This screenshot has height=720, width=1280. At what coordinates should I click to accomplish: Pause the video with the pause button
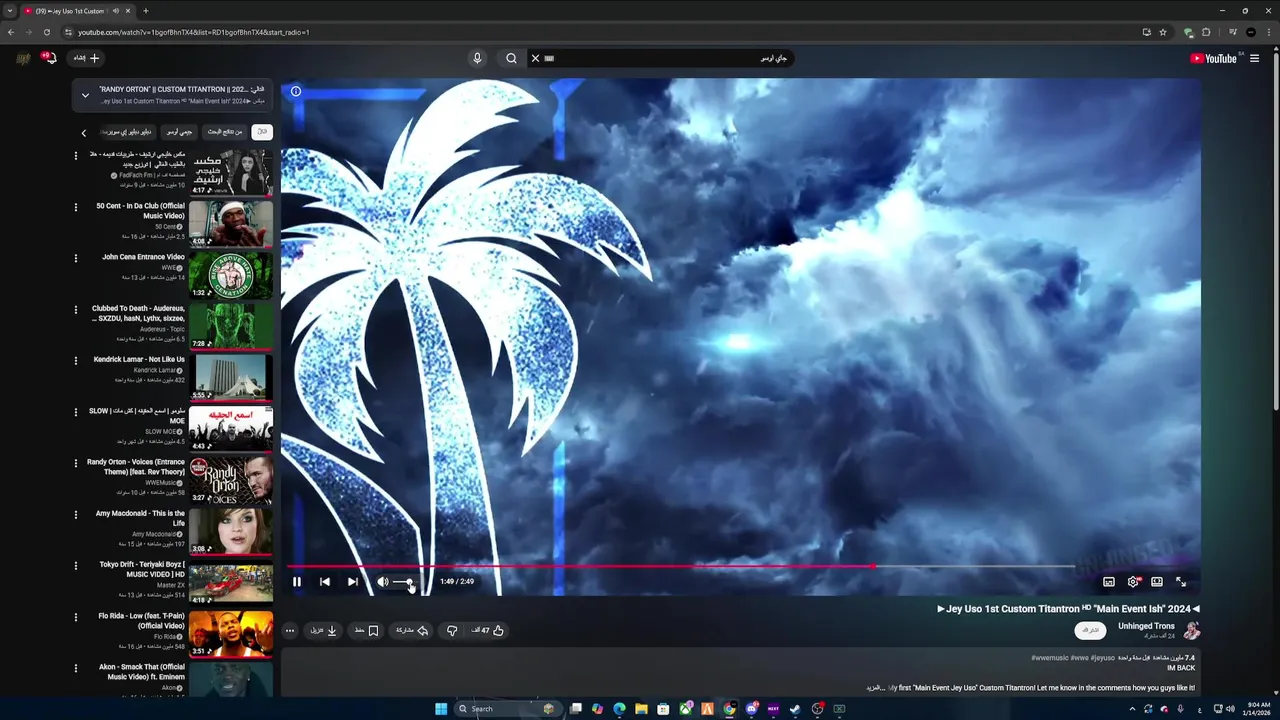(x=297, y=581)
